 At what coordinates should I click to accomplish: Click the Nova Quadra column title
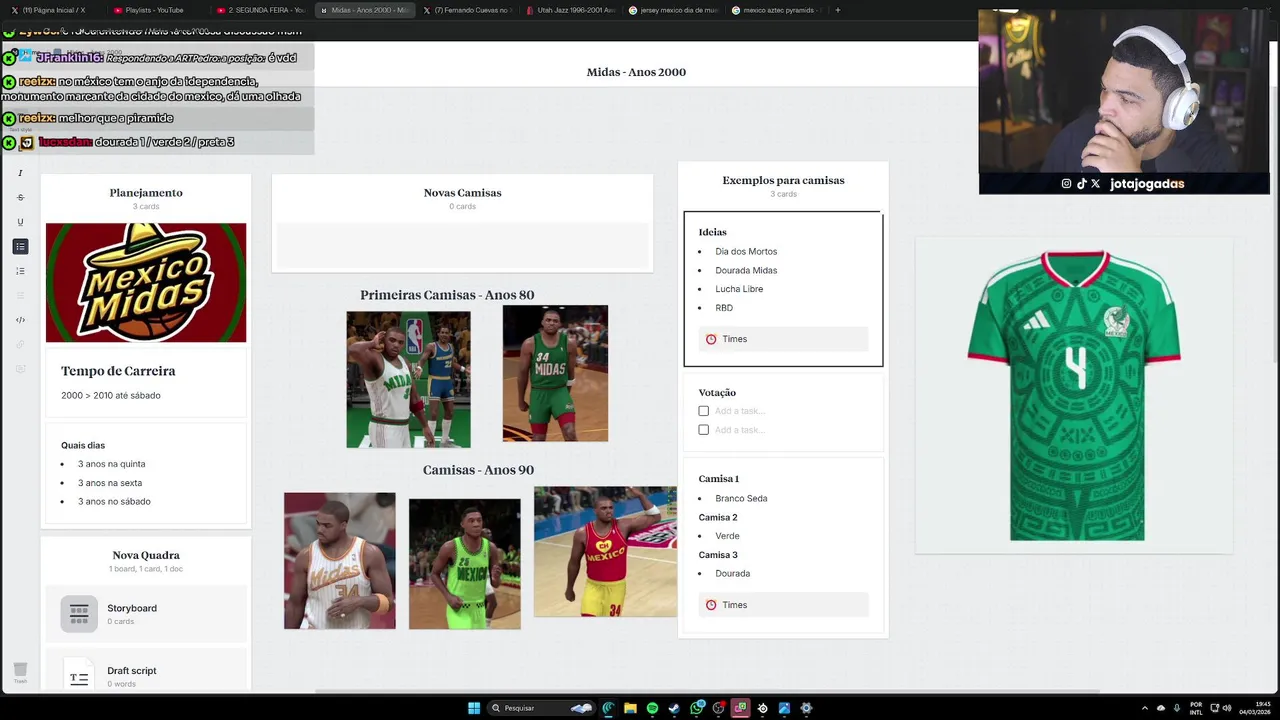point(146,555)
